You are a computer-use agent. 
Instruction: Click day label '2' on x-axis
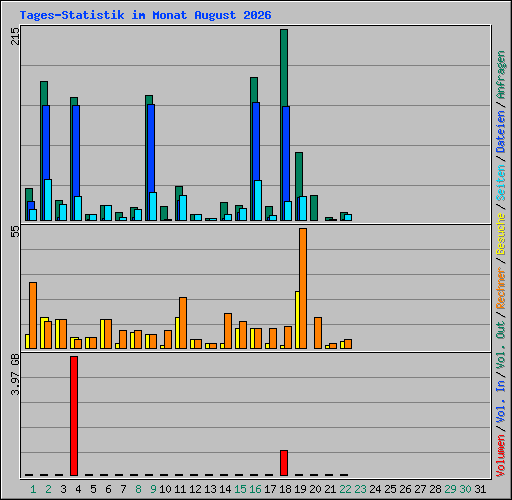[x=48, y=489]
